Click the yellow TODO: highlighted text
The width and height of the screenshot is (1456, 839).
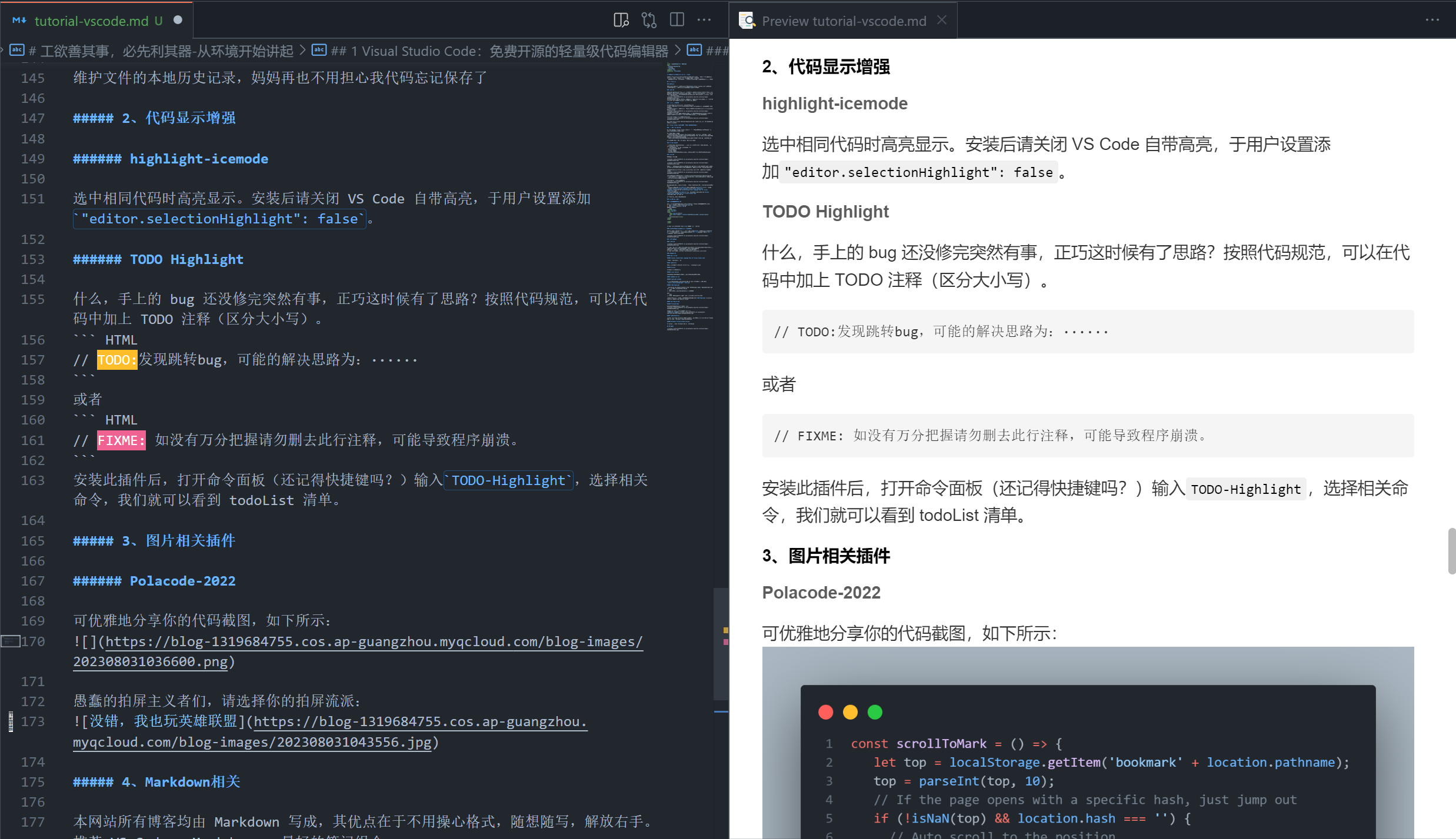[116, 360]
